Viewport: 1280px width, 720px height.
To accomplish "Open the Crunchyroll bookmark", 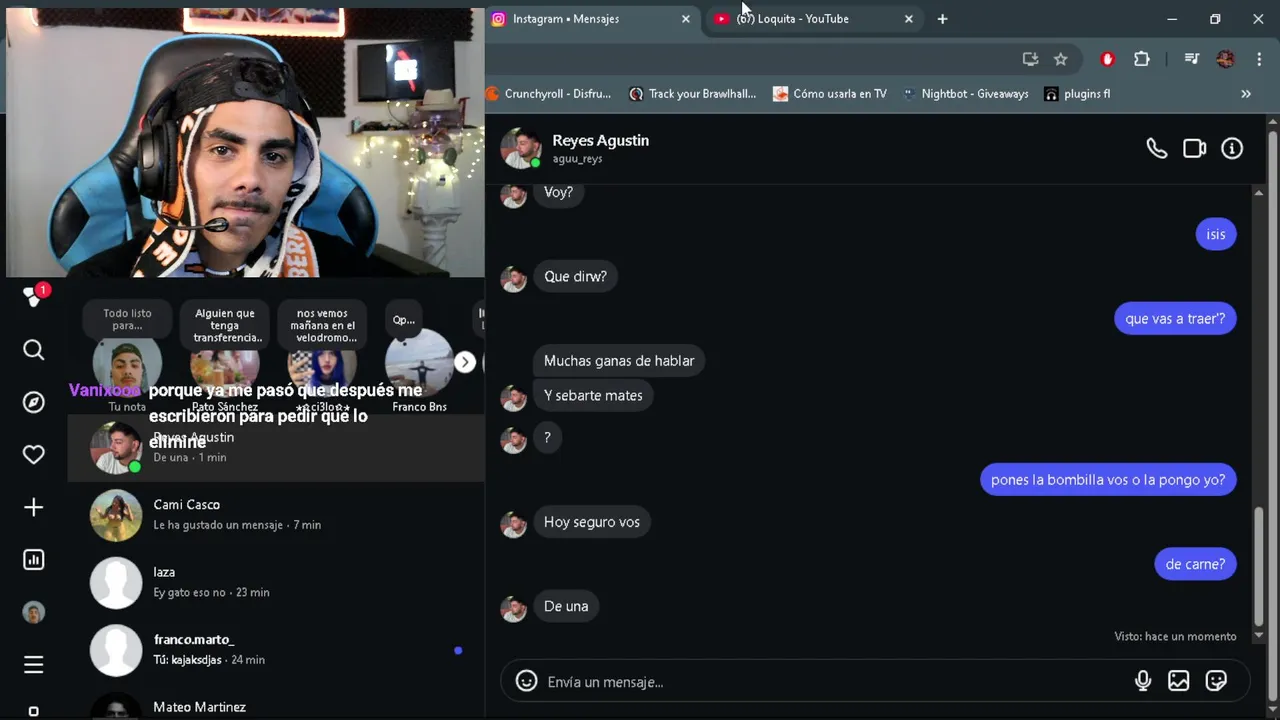I will pyautogui.click(x=549, y=94).
